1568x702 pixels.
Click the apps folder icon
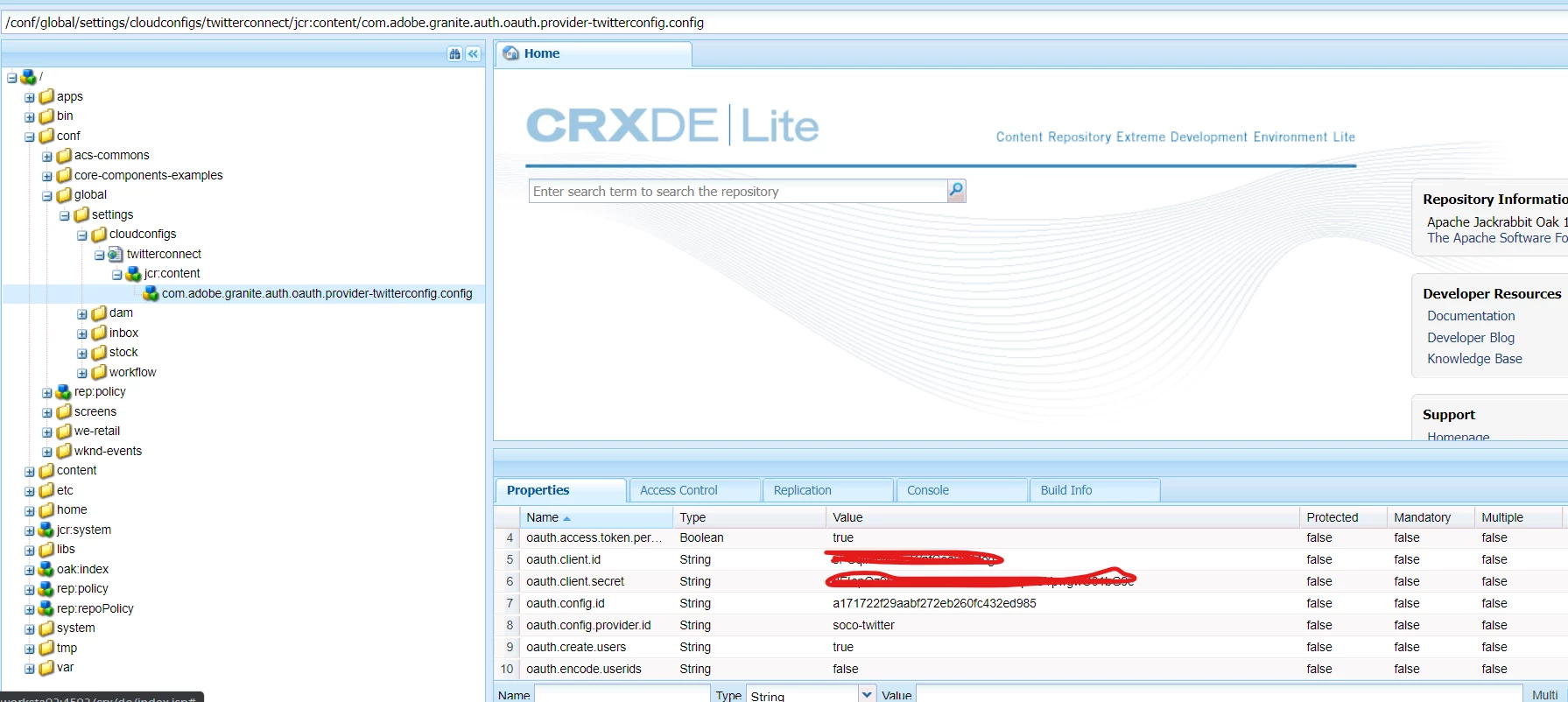point(46,96)
